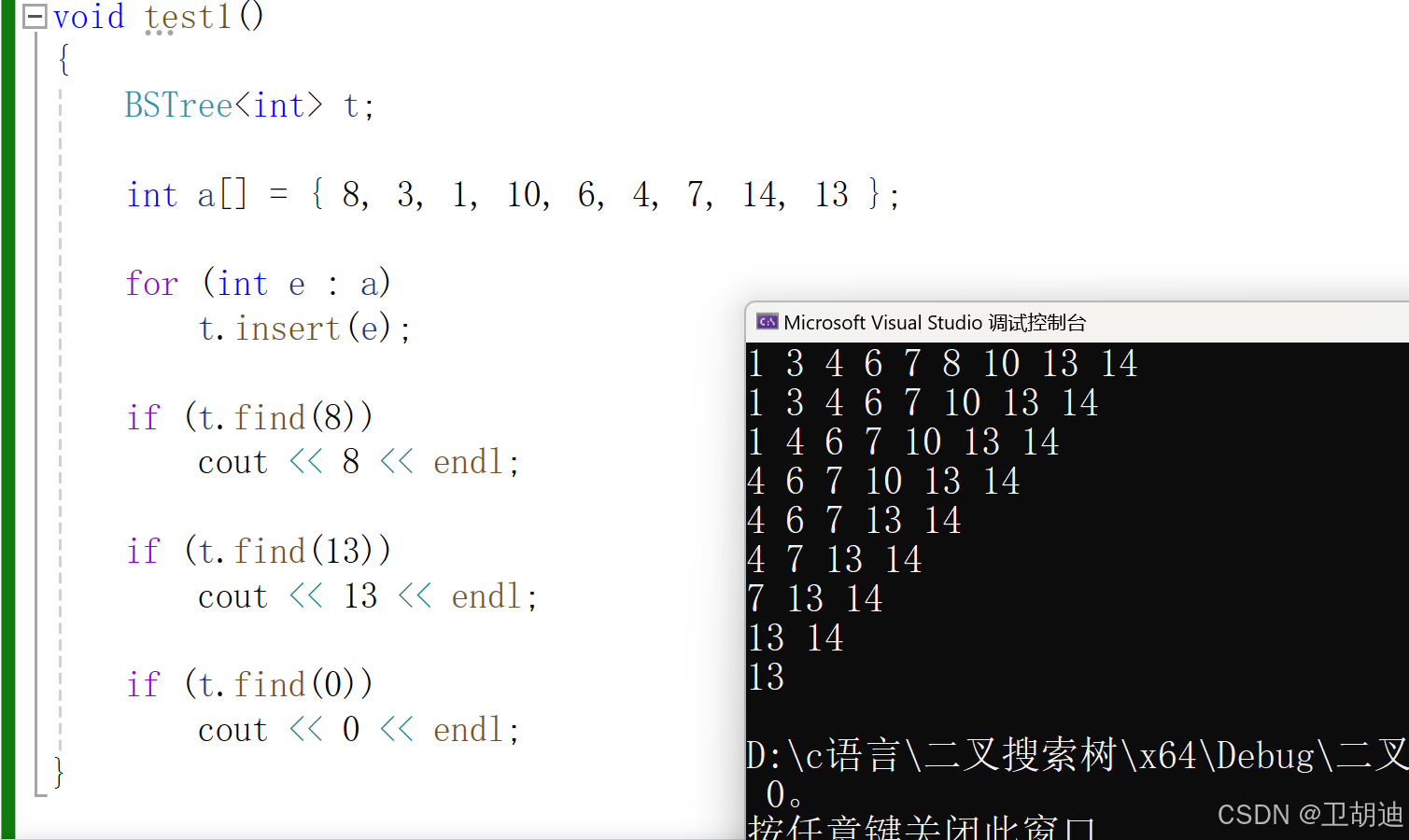This screenshot has height=840, width=1409.
Task: Click console output line 4 6 7 13 14
Action: click(854, 521)
